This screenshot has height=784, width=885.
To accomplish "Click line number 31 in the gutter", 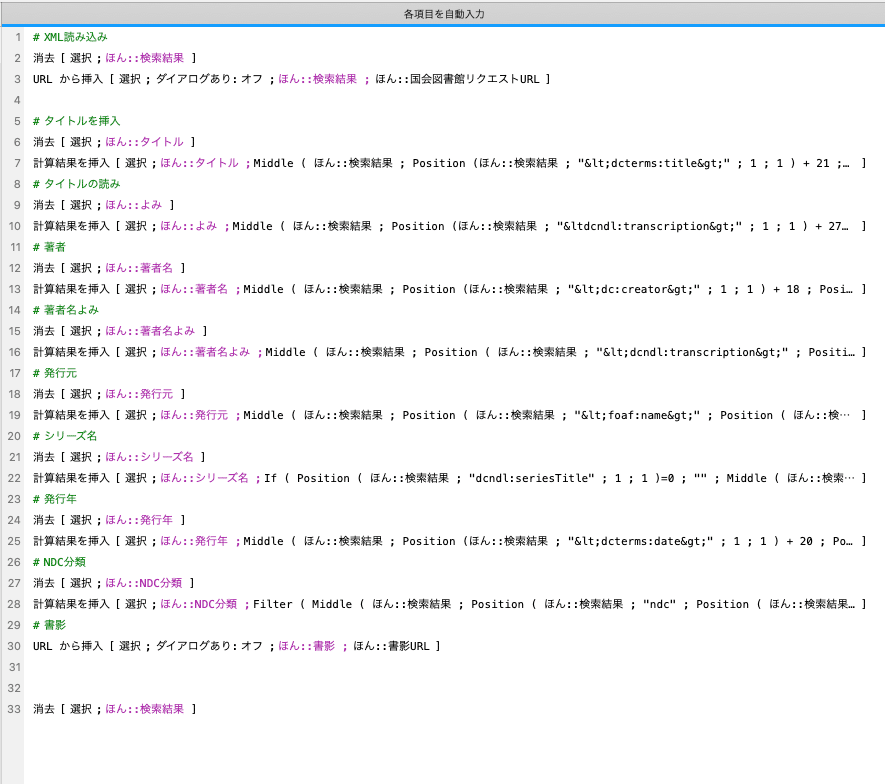I will (15, 667).
